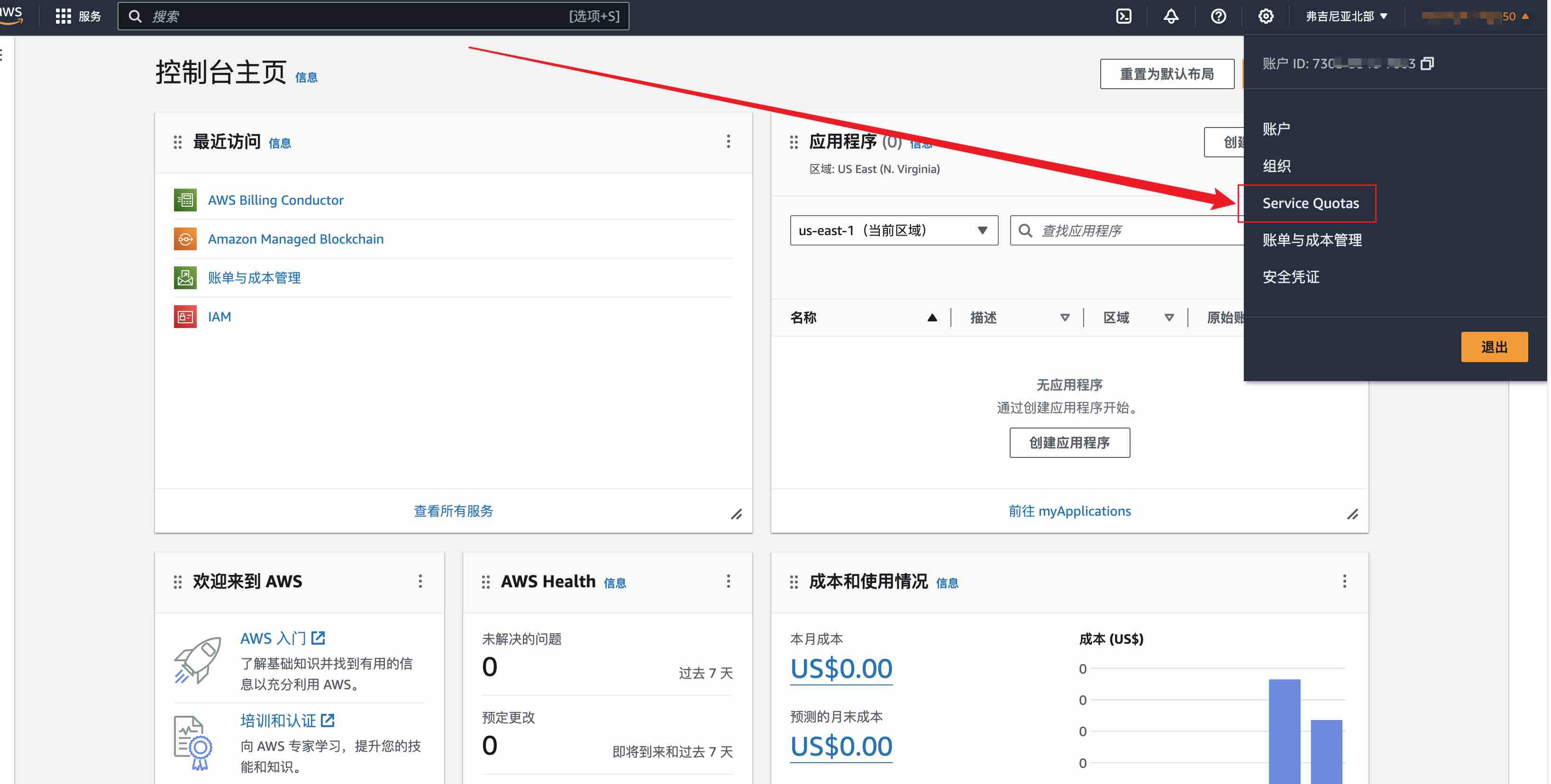Click the Amazon Managed Blockchain icon
The height and width of the screenshot is (784, 1551).
click(185, 239)
